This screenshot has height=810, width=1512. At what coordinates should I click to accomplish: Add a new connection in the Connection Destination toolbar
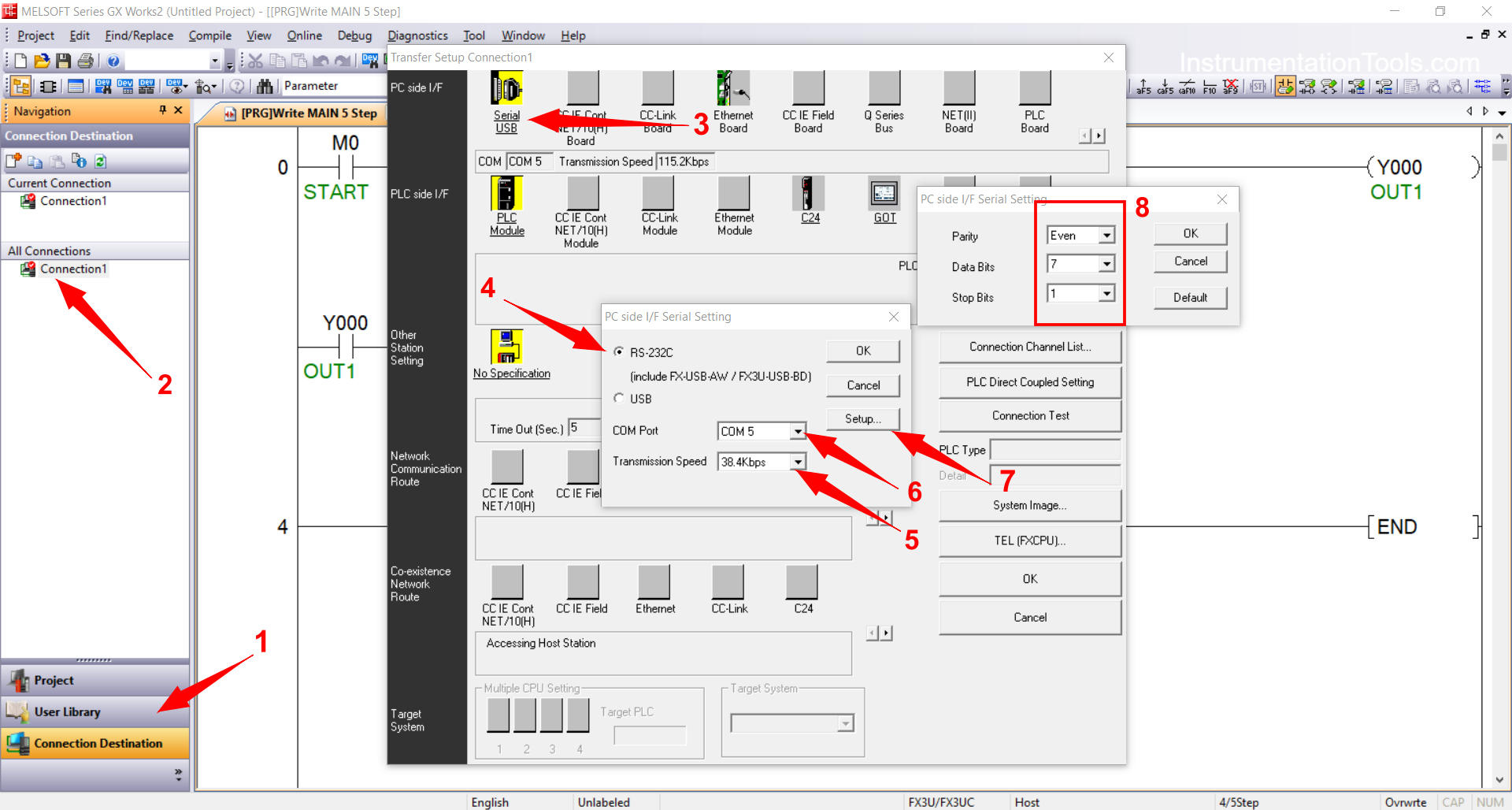pos(13,161)
